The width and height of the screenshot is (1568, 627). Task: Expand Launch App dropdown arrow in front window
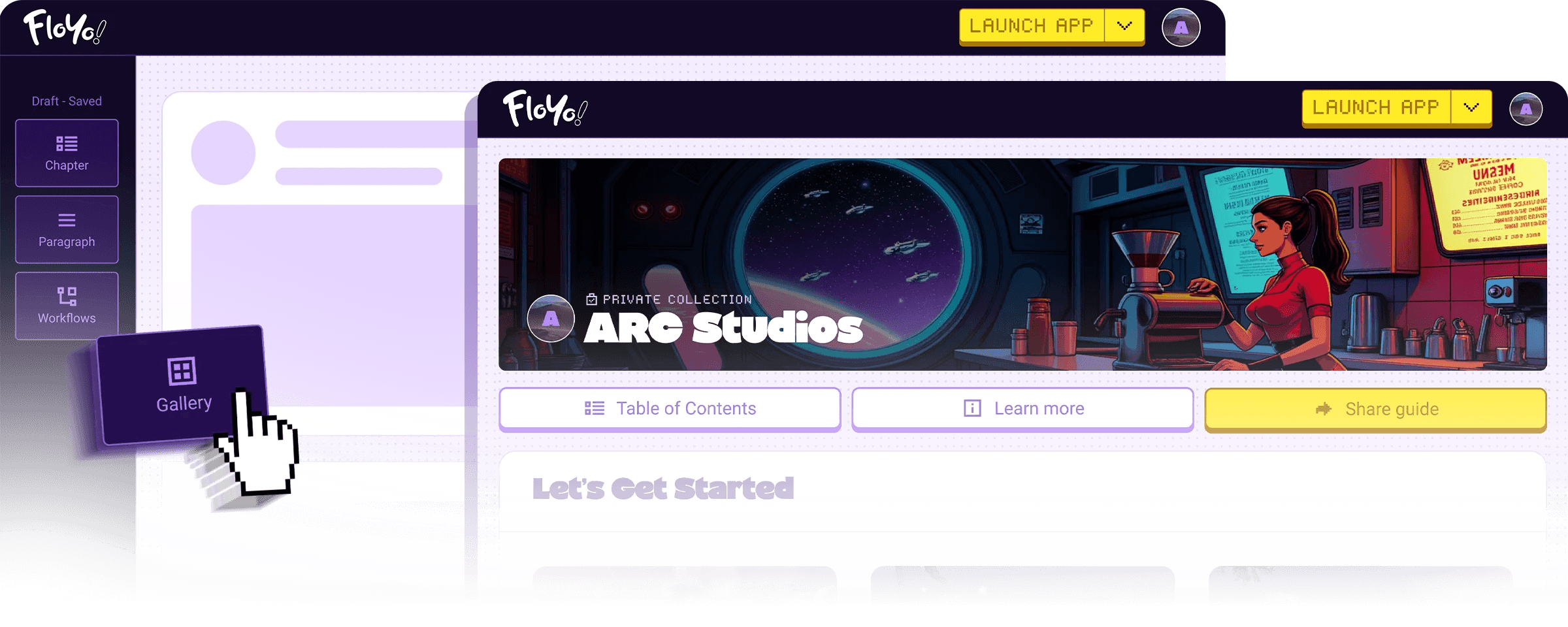point(1471,107)
